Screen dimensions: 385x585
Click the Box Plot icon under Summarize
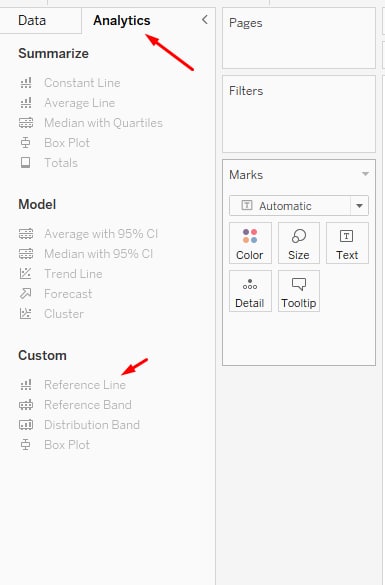[x=26, y=143]
